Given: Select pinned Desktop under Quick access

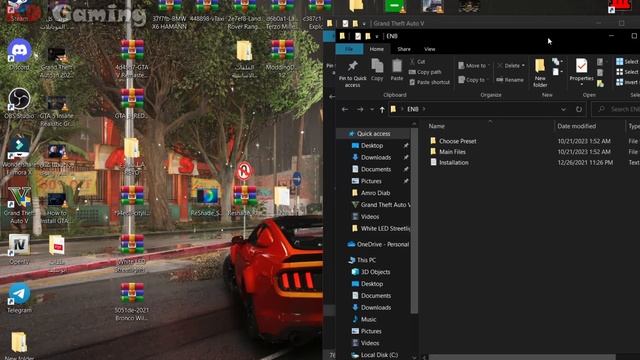Looking at the screenshot, I should (x=371, y=145).
